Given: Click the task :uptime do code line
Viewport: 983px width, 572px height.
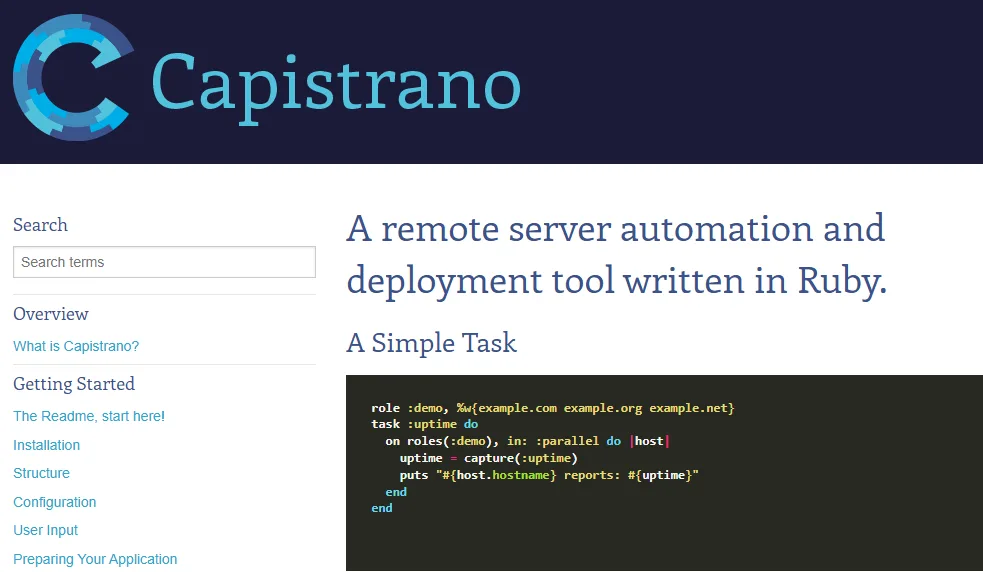Looking at the screenshot, I should (424, 425).
